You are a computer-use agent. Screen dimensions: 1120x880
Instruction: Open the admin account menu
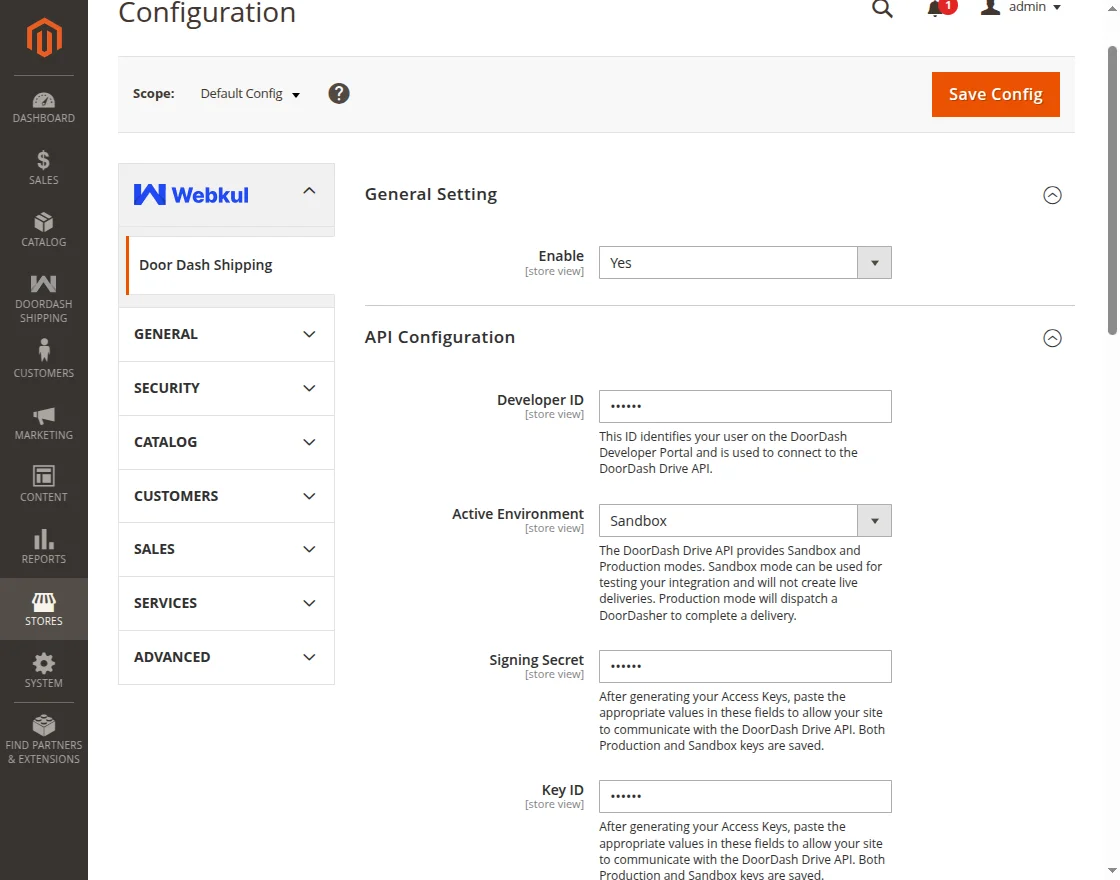pyautogui.click(x=1019, y=9)
